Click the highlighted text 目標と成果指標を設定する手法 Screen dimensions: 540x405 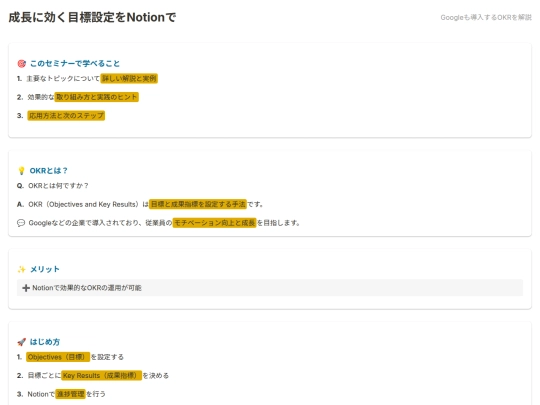pyautogui.click(x=198, y=204)
